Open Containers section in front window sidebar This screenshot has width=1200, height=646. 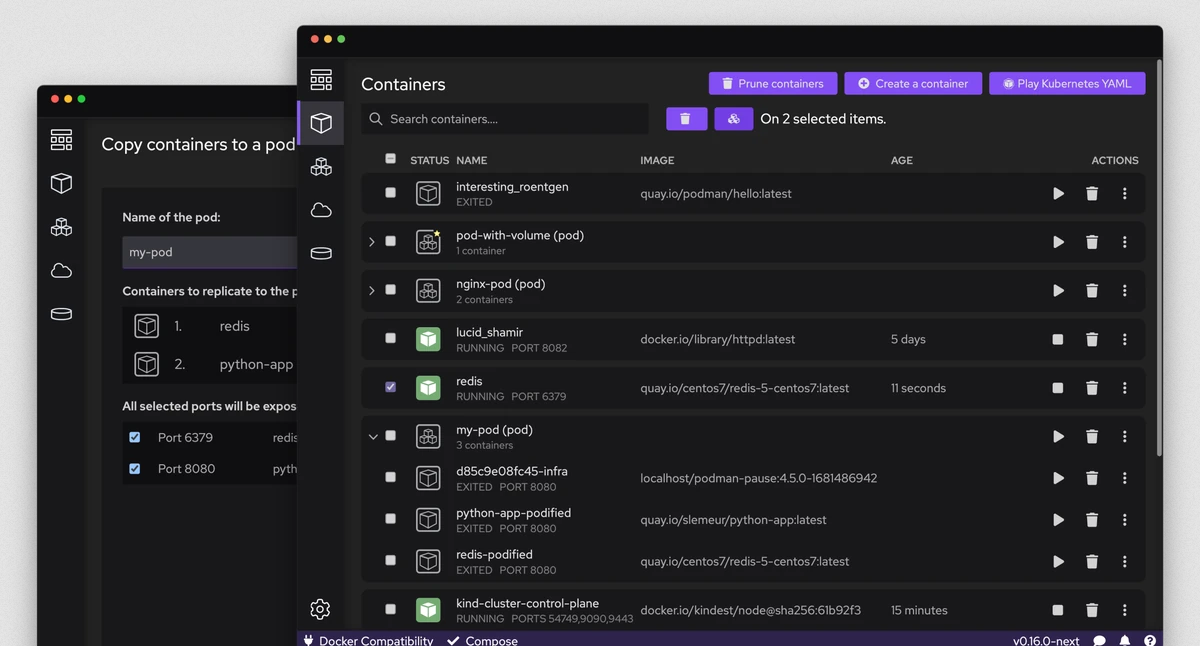pos(321,123)
